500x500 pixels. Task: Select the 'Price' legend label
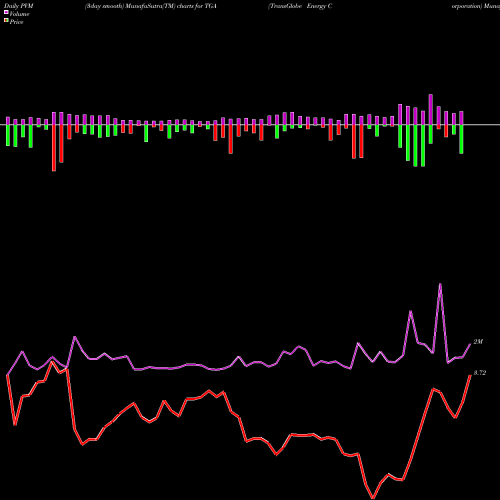click(16, 22)
